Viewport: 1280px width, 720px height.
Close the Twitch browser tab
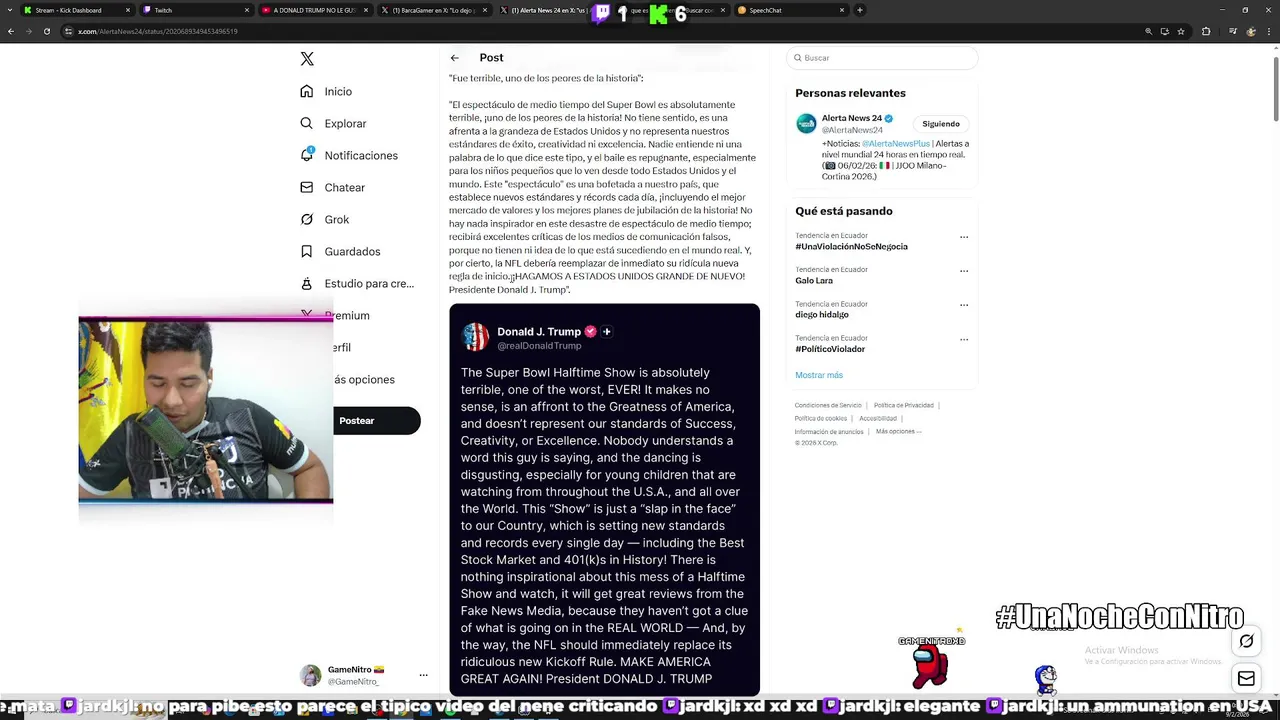[247, 10]
